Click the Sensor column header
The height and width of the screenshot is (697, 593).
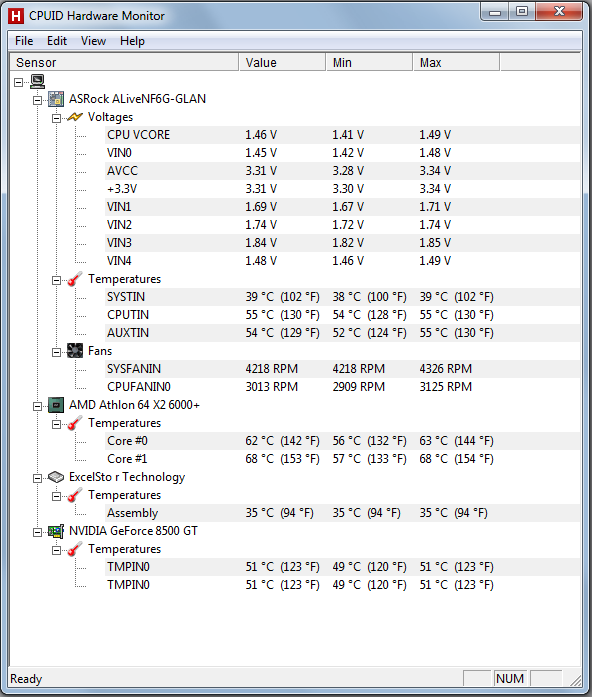[124, 63]
